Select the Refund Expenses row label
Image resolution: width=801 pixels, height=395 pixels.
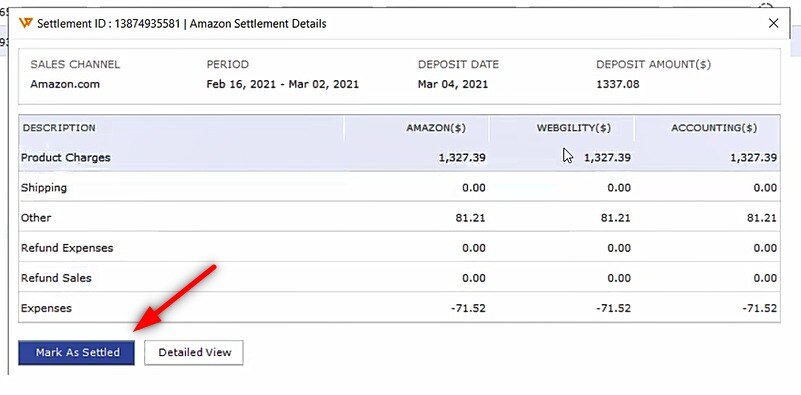pyautogui.click(x=67, y=248)
